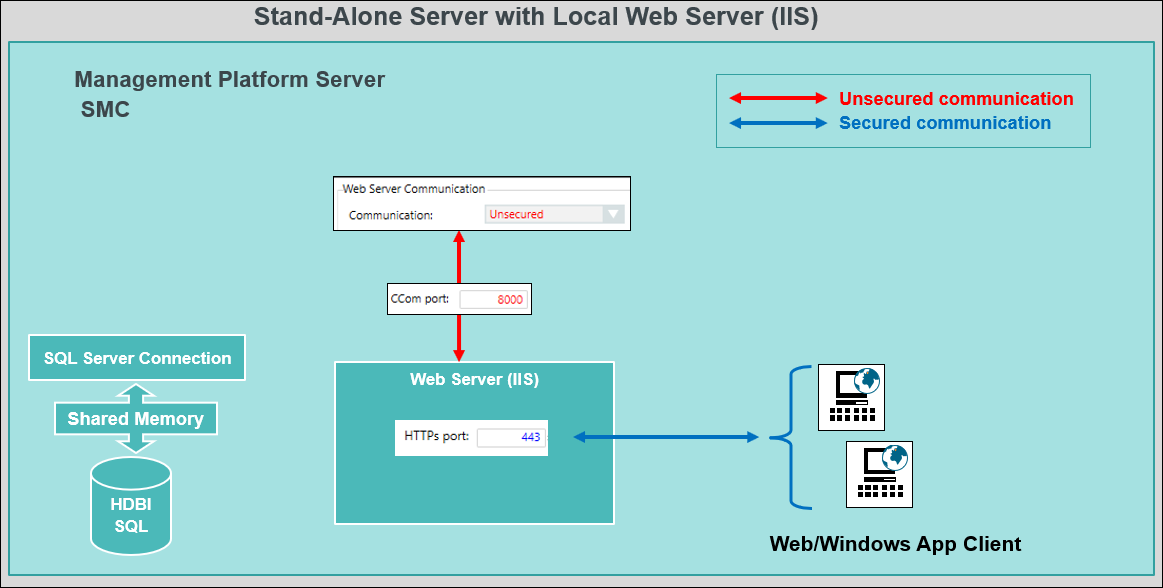The width and height of the screenshot is (1163, 588).
Task: Click the blue arrow between IIS and clients
Action: pos(665,437)
